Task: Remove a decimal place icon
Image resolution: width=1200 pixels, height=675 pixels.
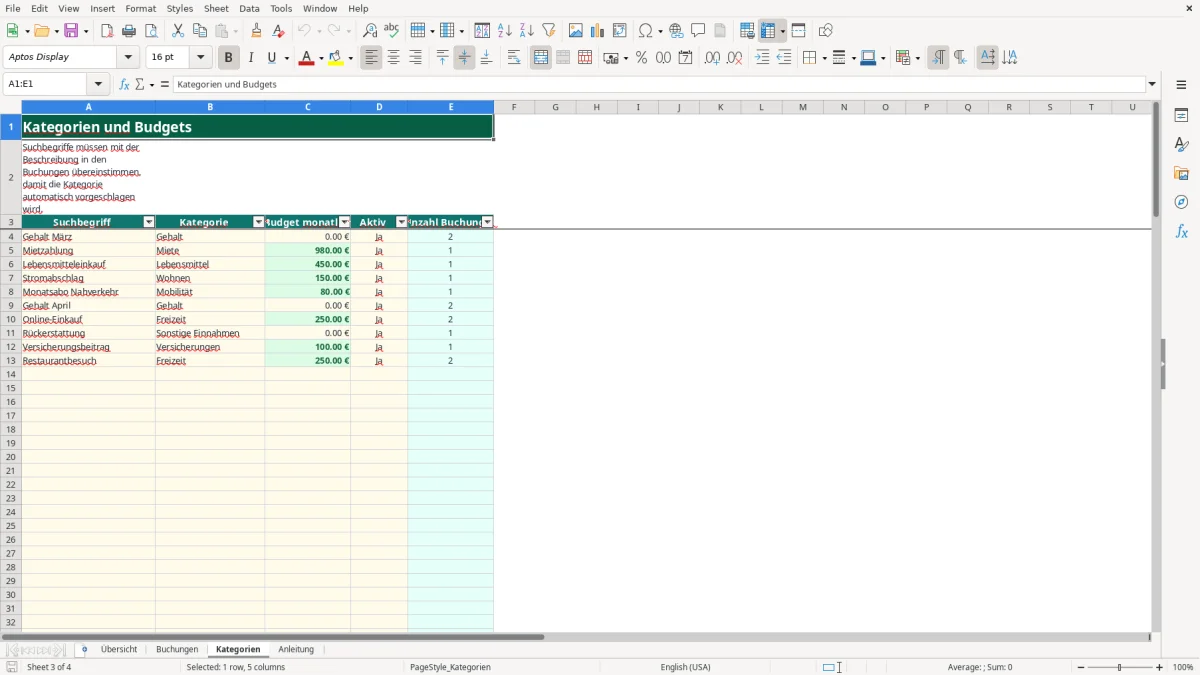Action: pos(734,58)
